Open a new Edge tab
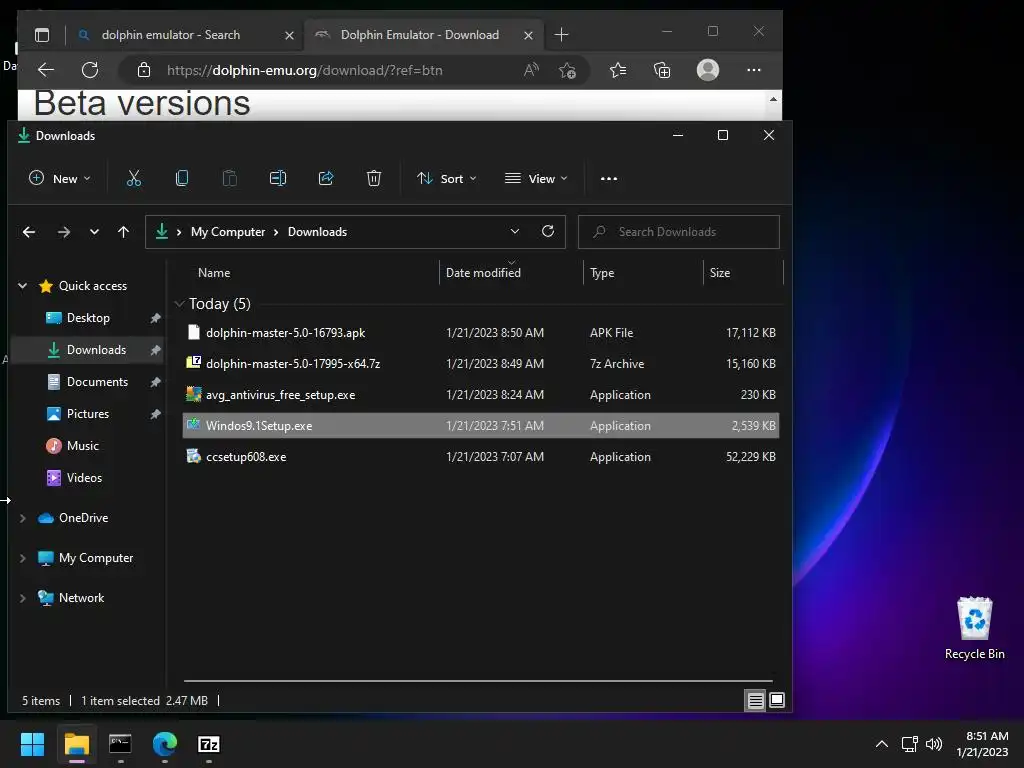This screenshot has width=1024, height=768. (x=561, y=35)
